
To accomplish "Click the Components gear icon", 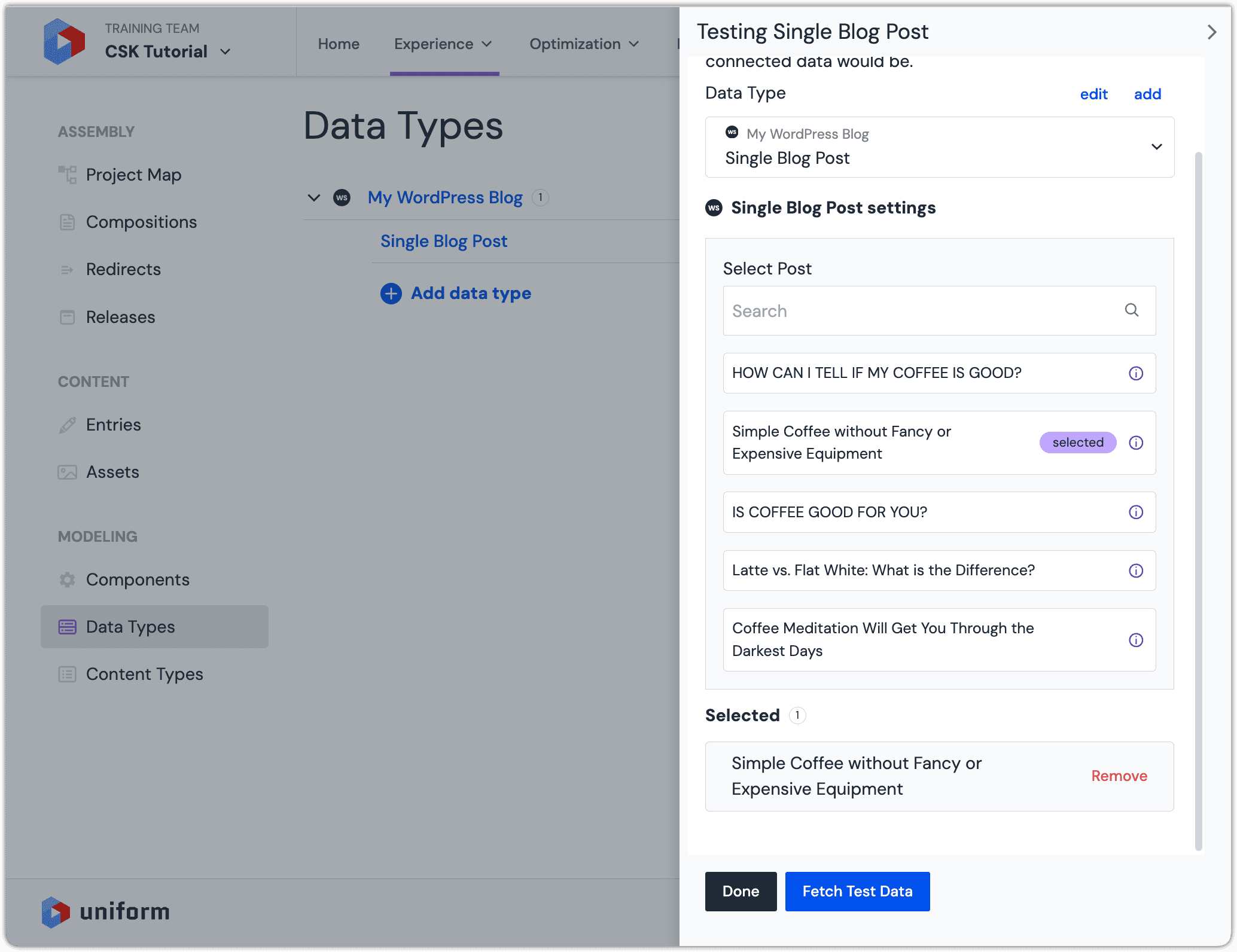I will pos(67,579).
